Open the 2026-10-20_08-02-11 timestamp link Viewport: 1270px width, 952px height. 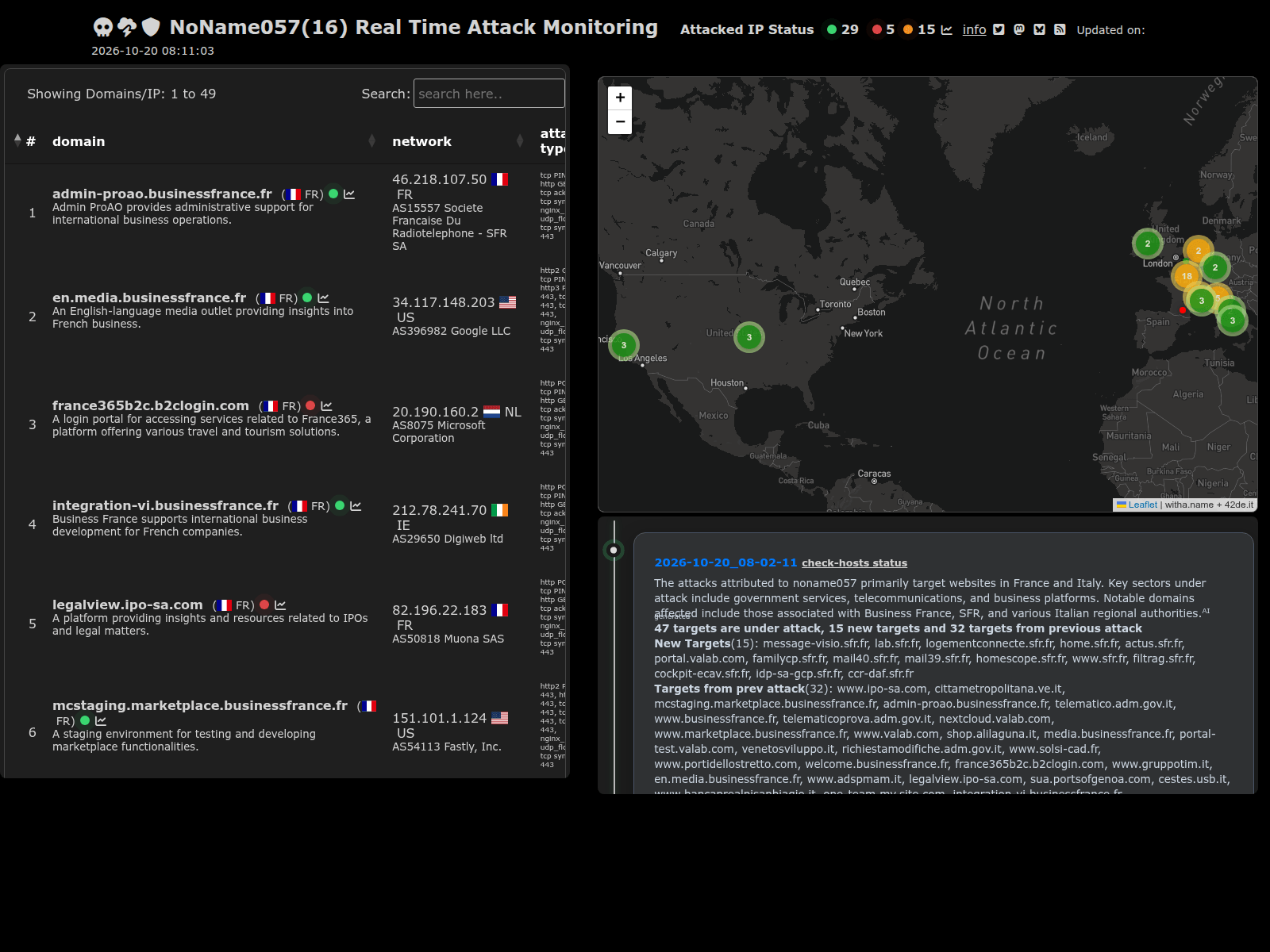725,562
